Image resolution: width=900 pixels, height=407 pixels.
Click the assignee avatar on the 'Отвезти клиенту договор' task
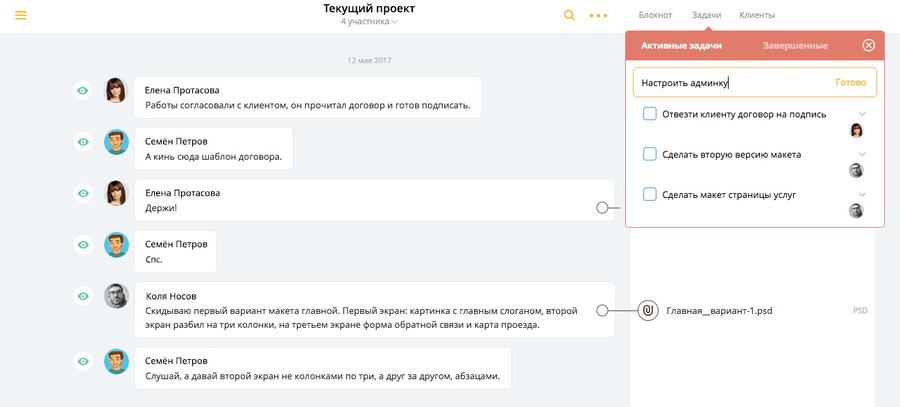(x=856, y=130)
